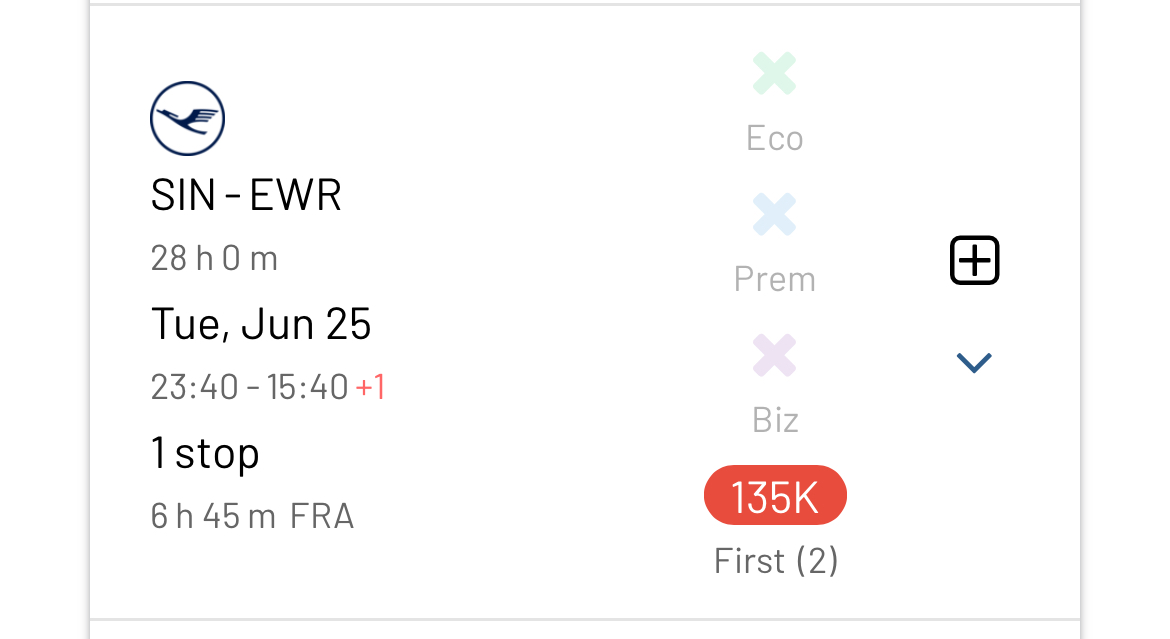Click the purple X above Biz

[775, 355]
